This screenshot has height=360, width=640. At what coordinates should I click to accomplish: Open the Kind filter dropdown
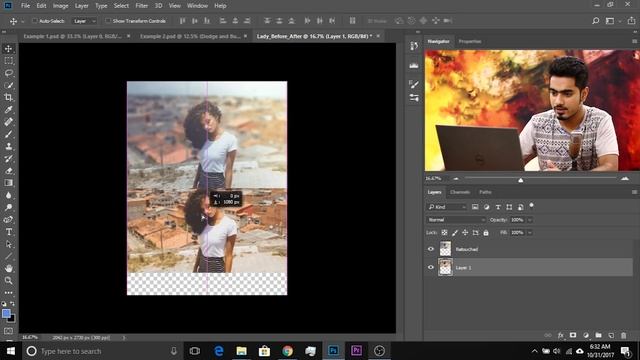point(447,207)
